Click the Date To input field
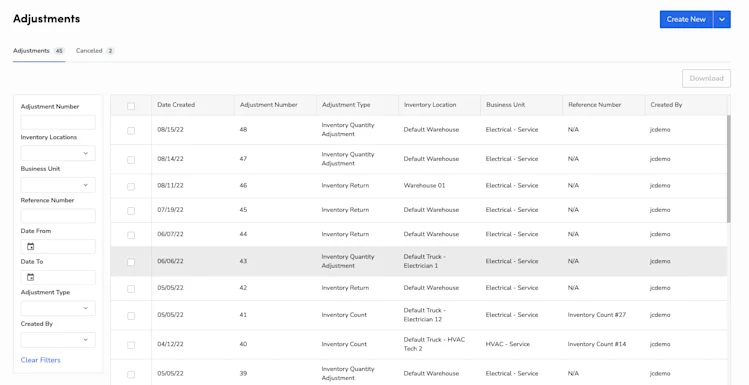This screenshot has height=385, width=749. 58,277
